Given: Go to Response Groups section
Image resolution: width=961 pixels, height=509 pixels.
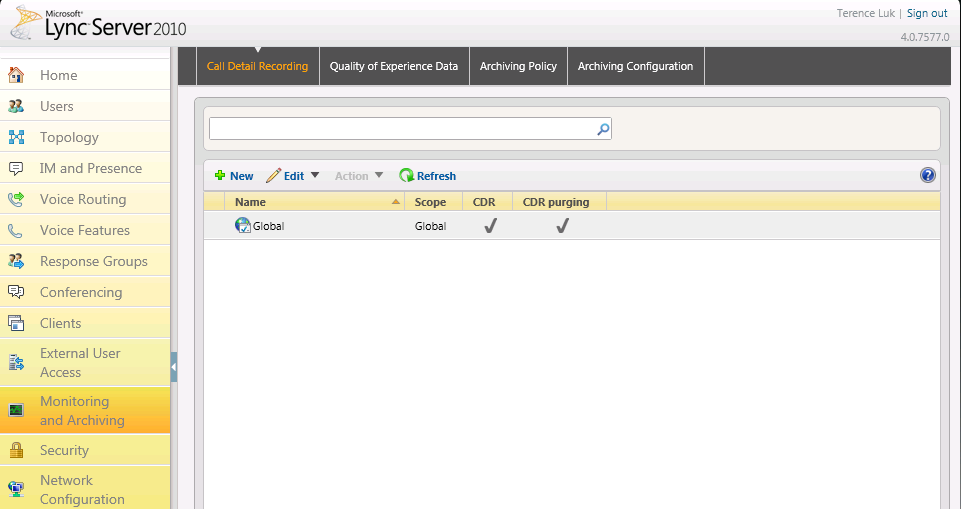Looking at the screenshot, I should point(85,262).
